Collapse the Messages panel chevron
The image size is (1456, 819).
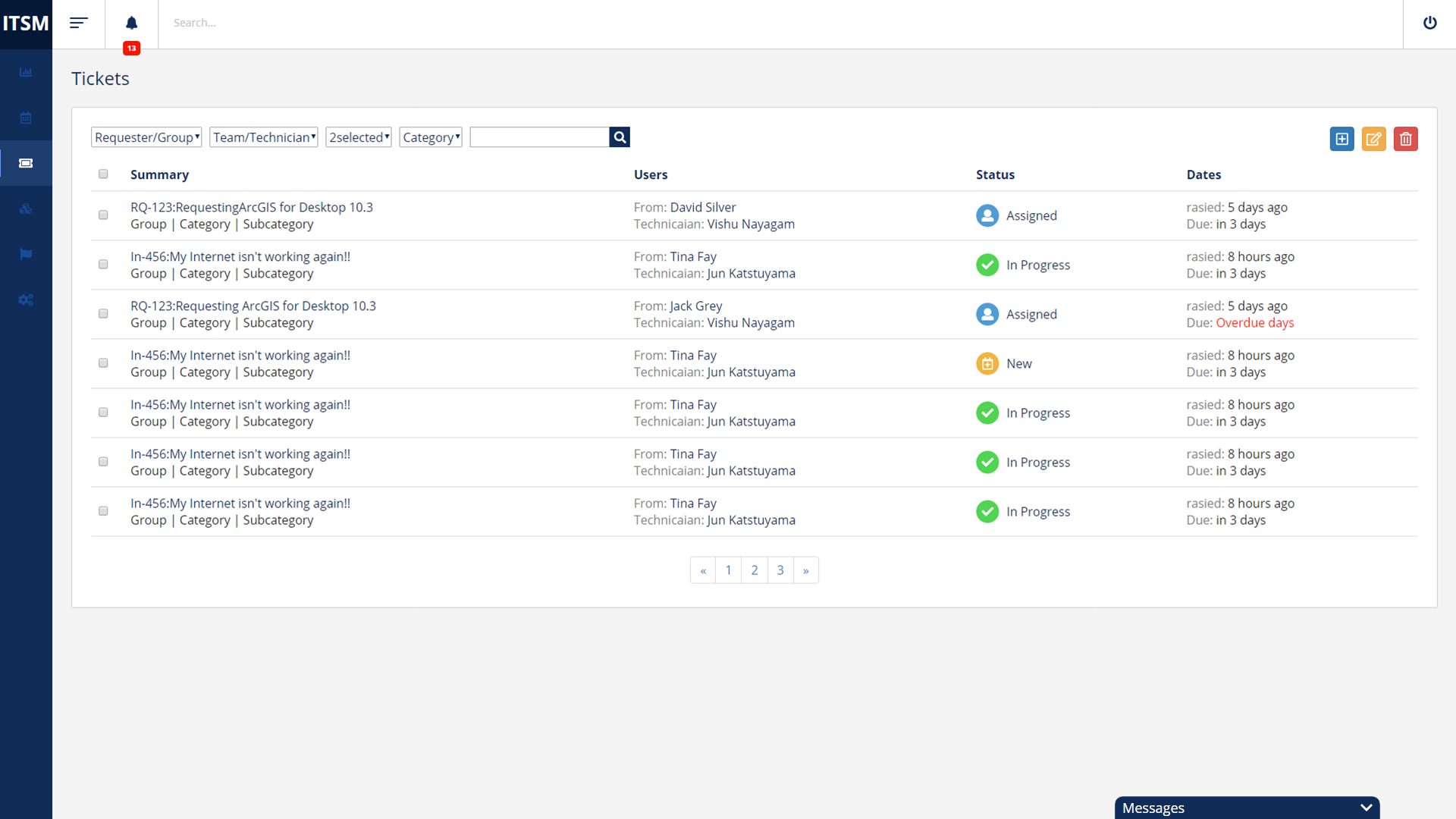[x=1366, y=808]
